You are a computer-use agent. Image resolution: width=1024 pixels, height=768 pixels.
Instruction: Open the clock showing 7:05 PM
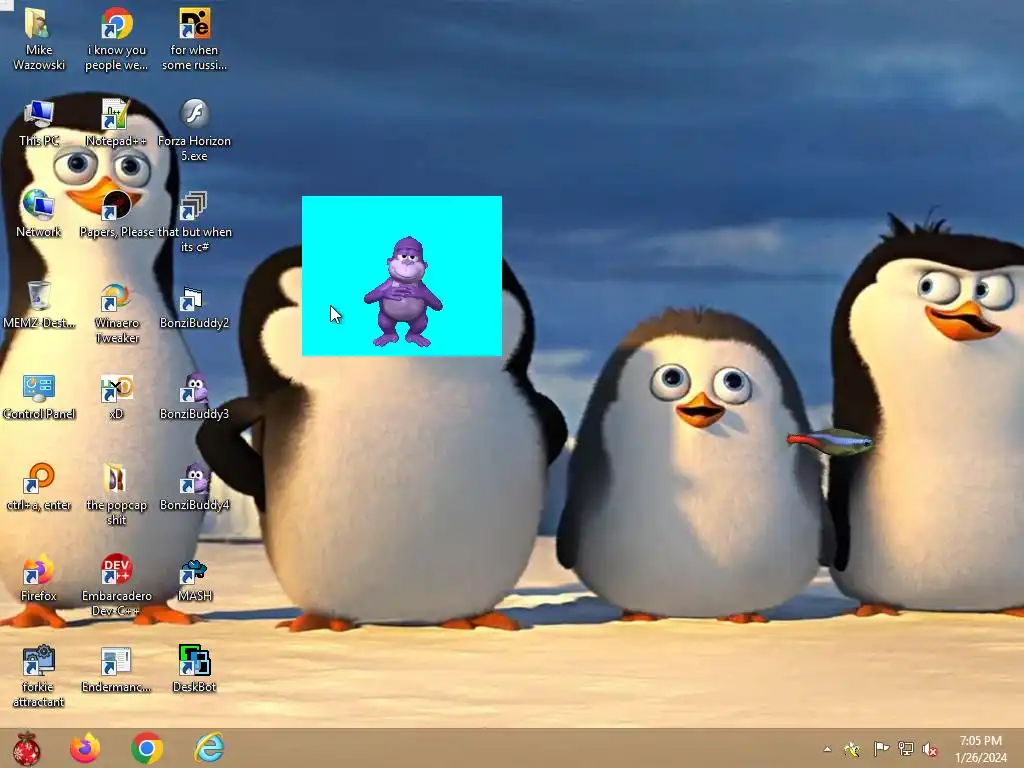[x=980, y=749]
